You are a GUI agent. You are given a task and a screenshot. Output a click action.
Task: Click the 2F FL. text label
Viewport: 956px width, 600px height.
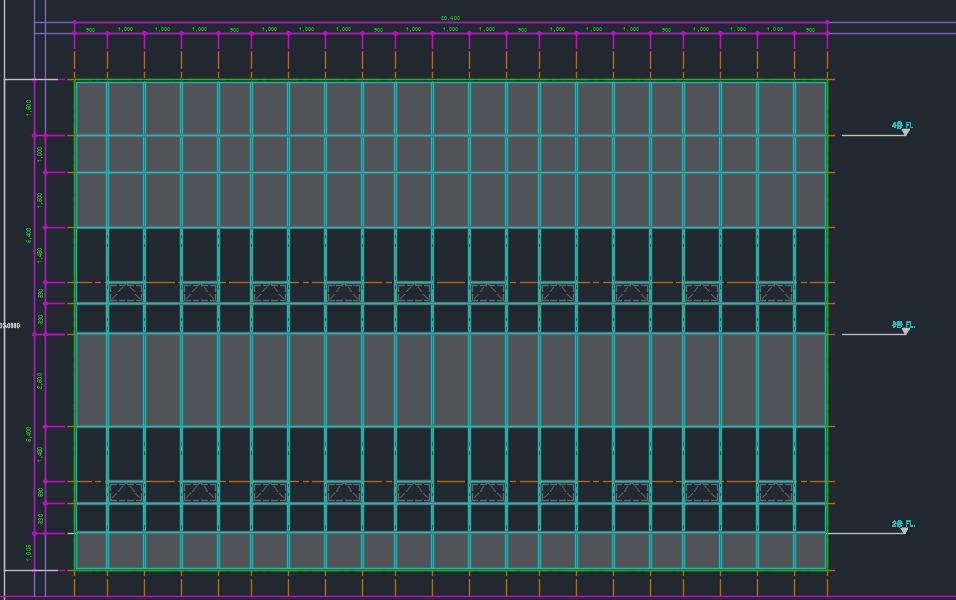pos(902,523)
